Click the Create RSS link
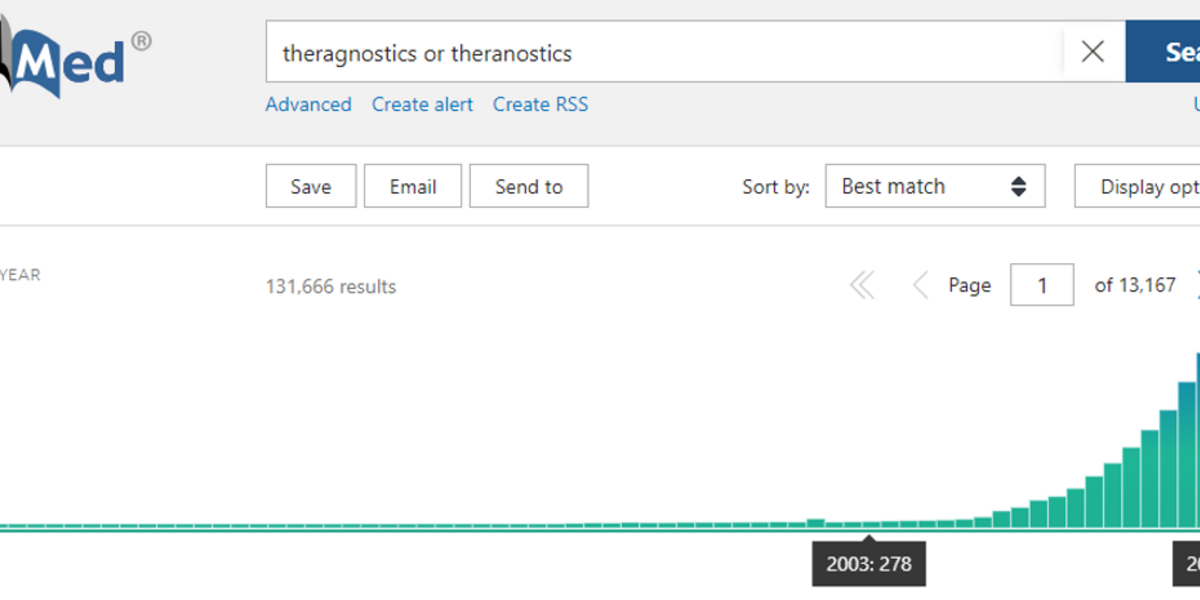Viewport: 1200px width, 600px height. coord(540,104)
